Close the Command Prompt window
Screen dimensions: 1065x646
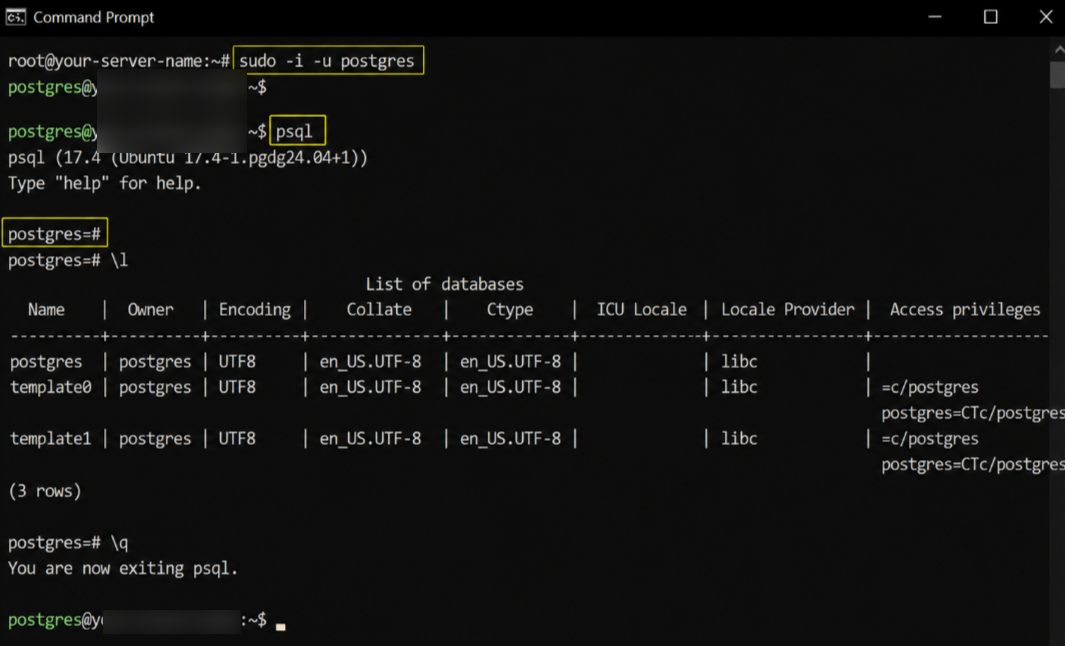[1046, 17]
